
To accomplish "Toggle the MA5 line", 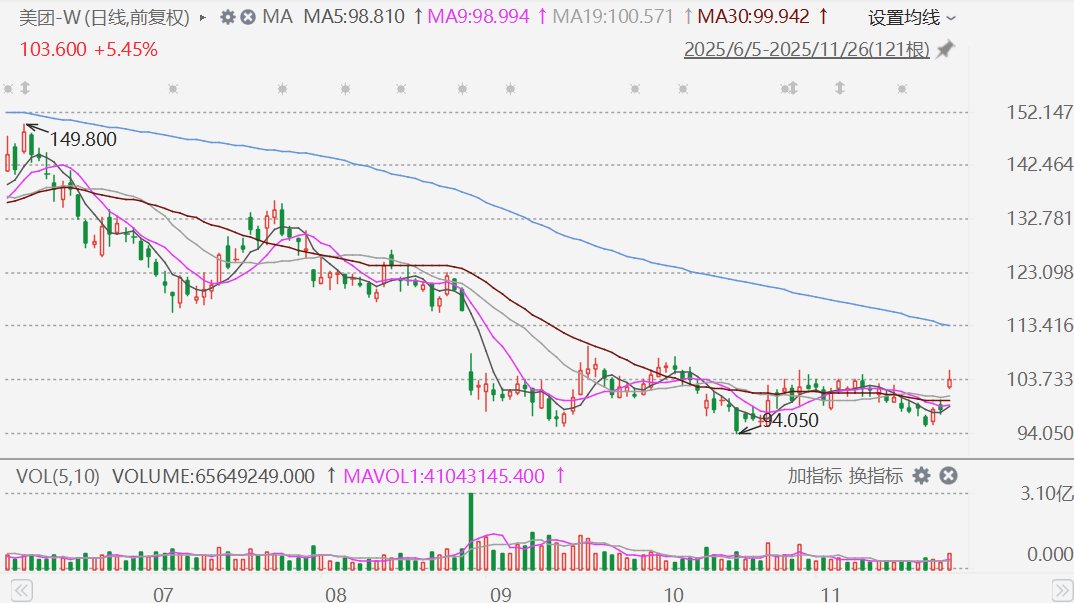I will click(354, 17).
